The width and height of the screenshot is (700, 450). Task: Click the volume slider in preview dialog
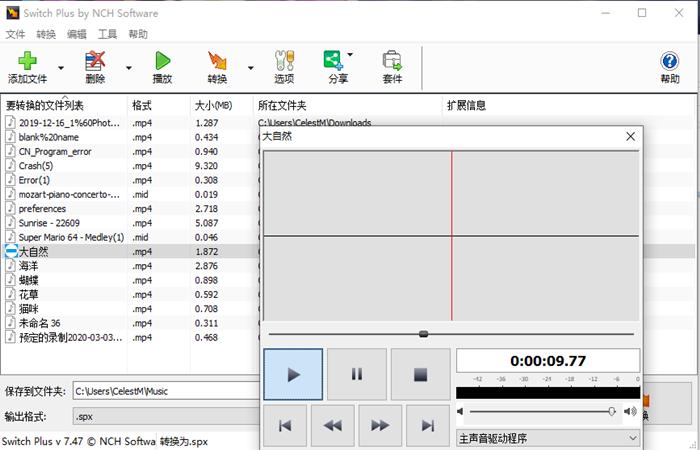coord(540,411)
